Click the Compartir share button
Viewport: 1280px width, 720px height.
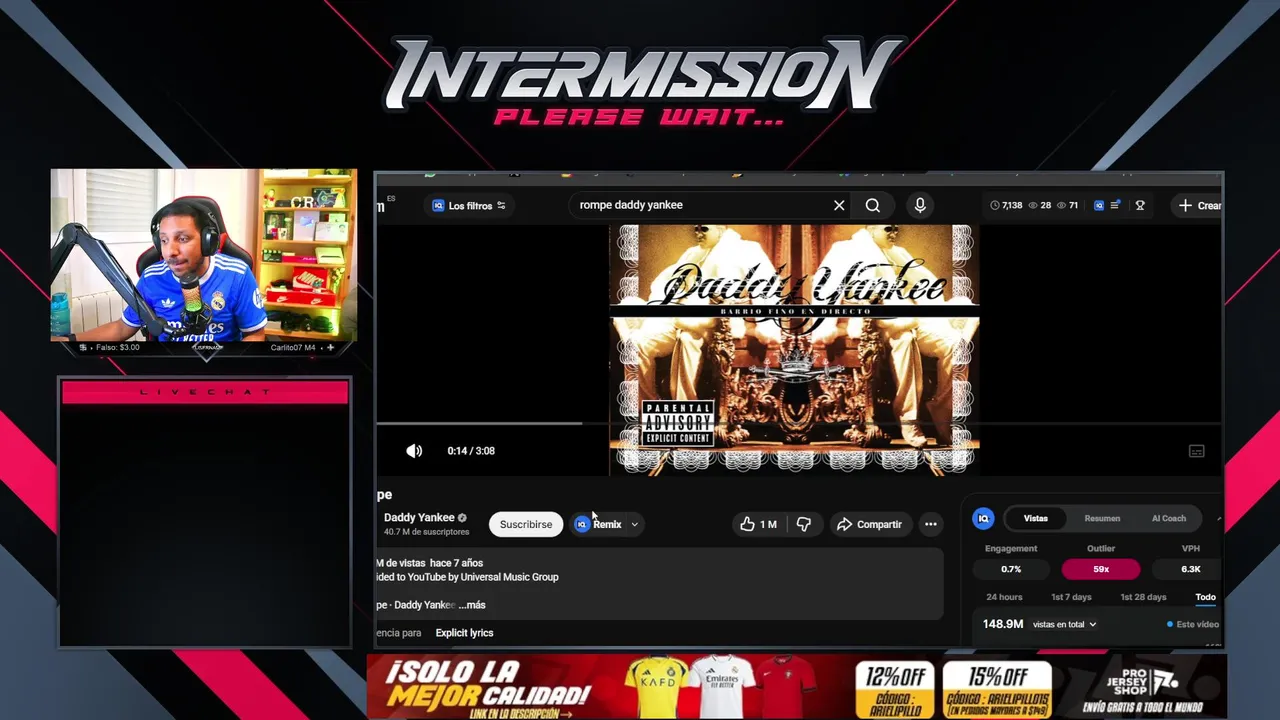point(870,524)
